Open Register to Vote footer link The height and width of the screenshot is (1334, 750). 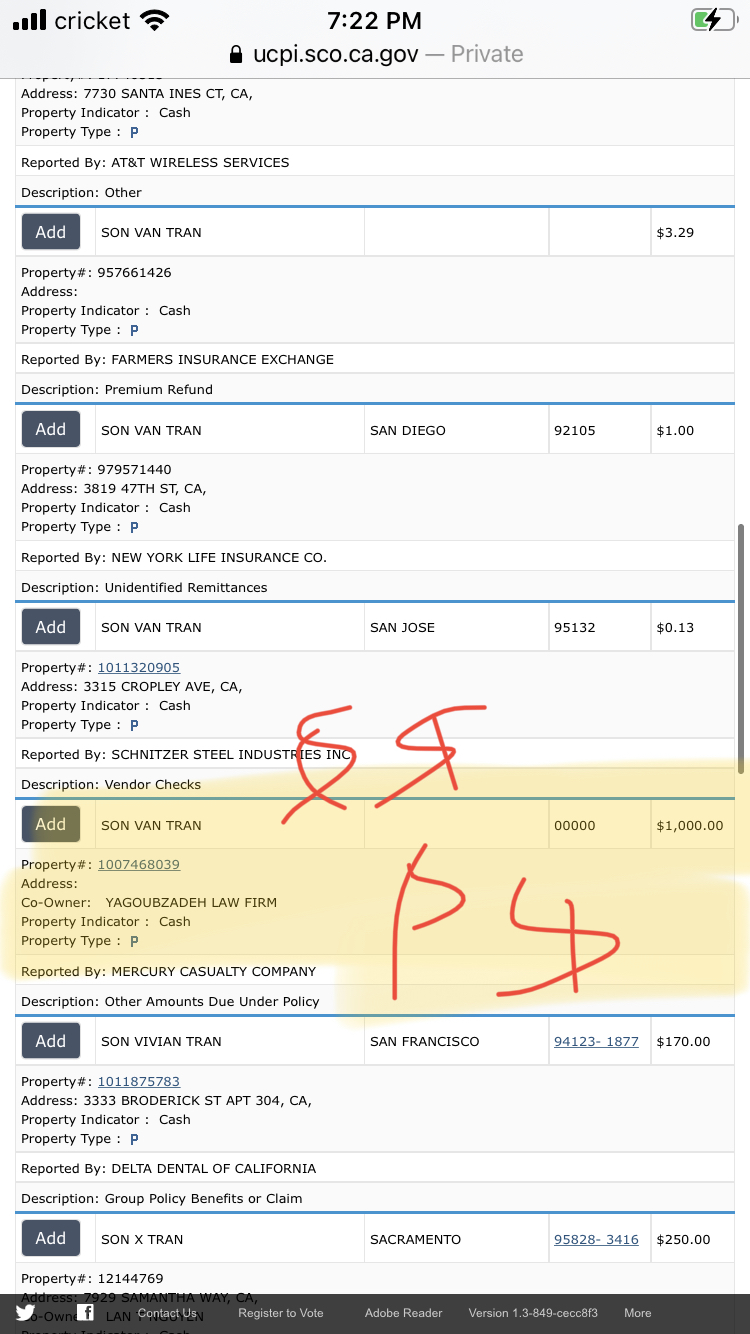pyautogui.click(x=281, y=1313)
